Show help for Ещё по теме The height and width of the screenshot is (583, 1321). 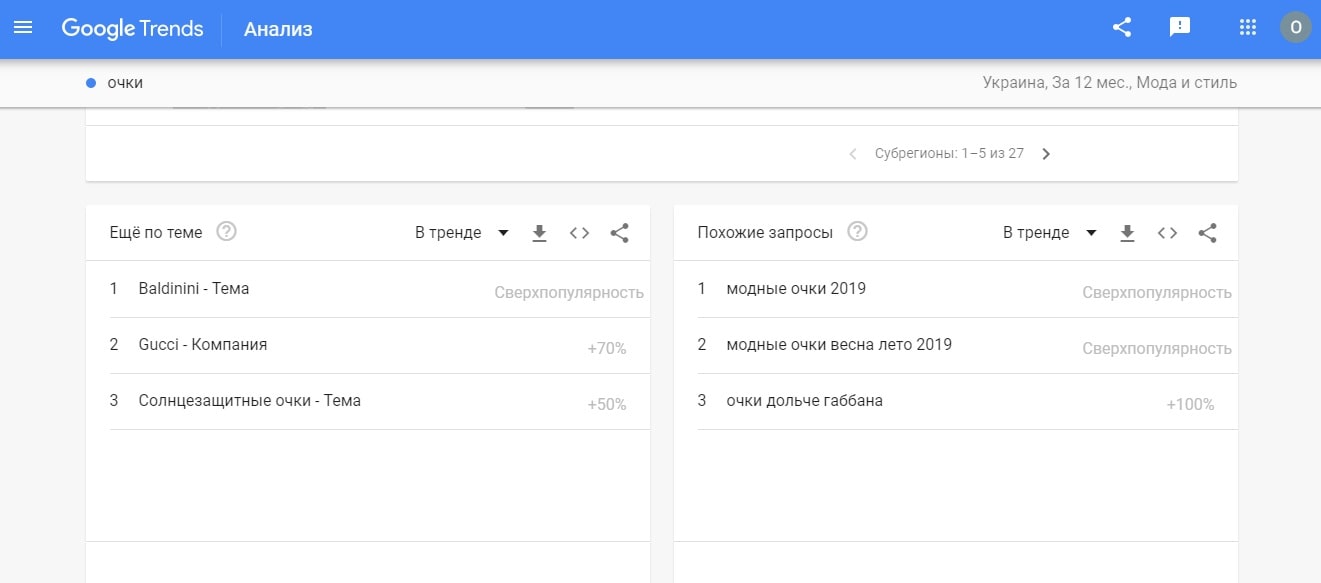pos(227,232)
